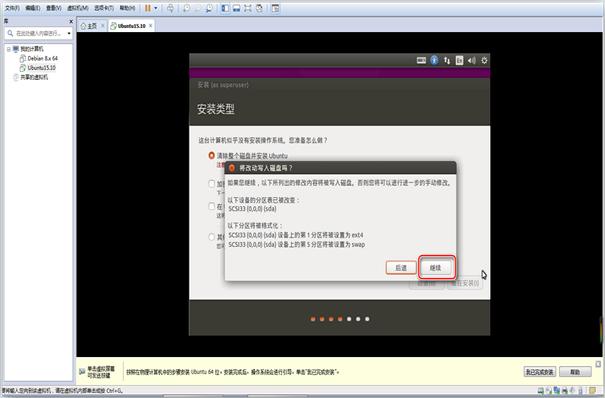Switch to Unity mode

259,8
